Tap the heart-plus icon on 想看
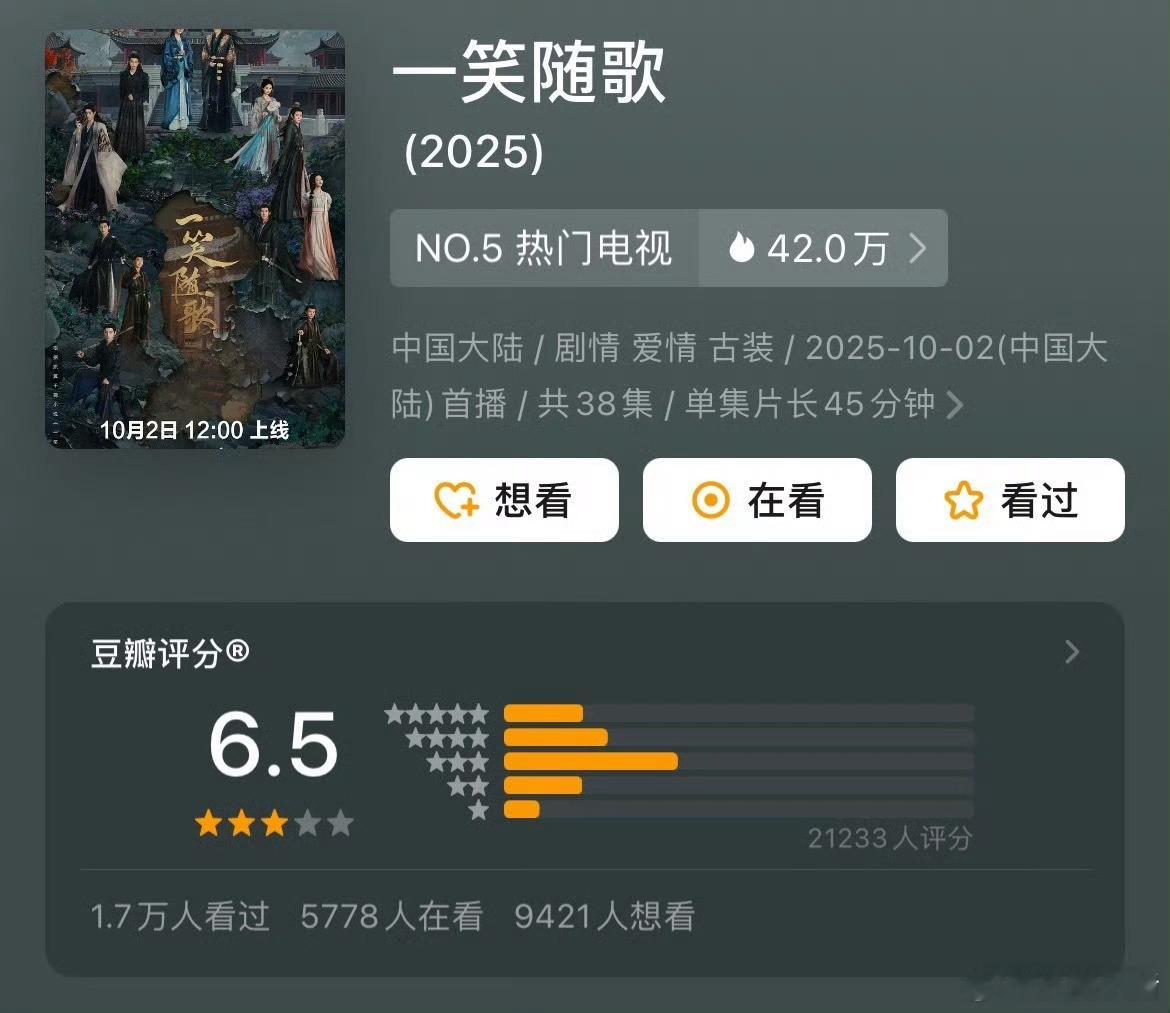The height and width of the screenshot is (1013, 1170). coord(456,500)
